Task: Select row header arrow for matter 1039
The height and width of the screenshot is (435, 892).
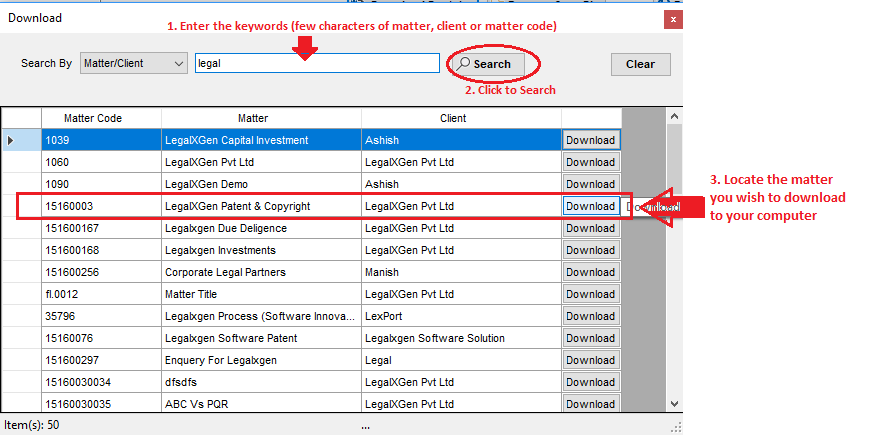Action: tap(11, 140)
